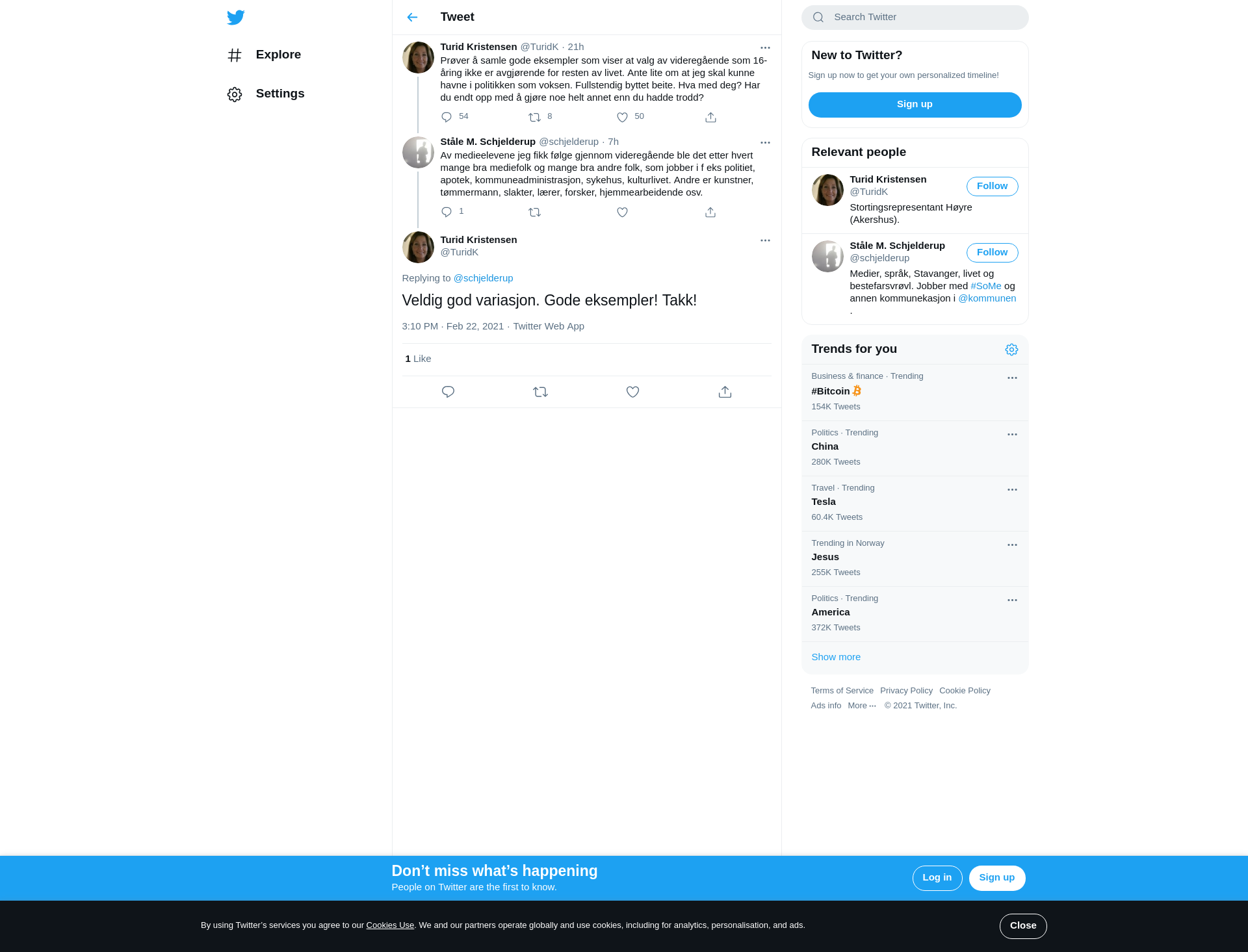Click the Twitter bird logo
Image resolution: width=1248 pixels, height=952 pixels.
point(236,18)
